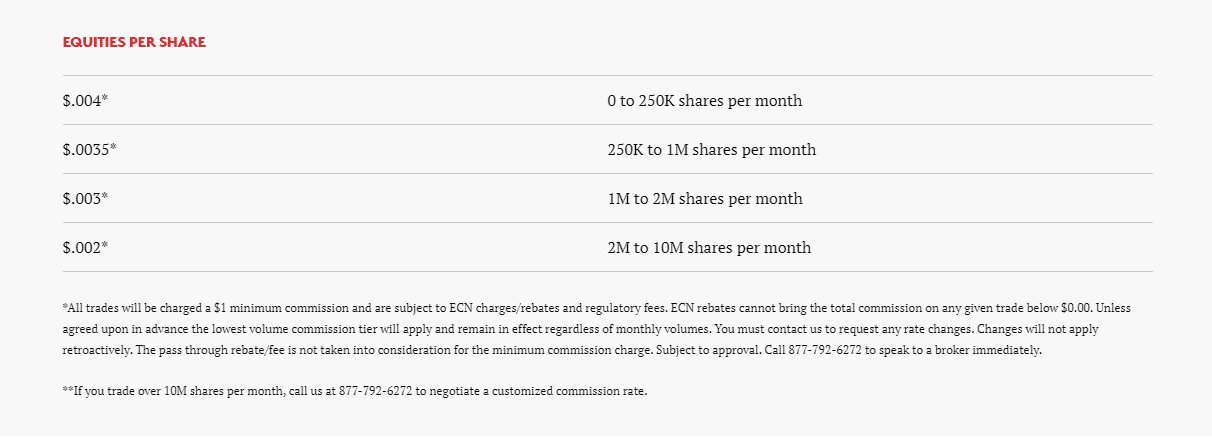Select the $.002* per-share rate
Screen dimensions: 1212x438
coord(84,248)
